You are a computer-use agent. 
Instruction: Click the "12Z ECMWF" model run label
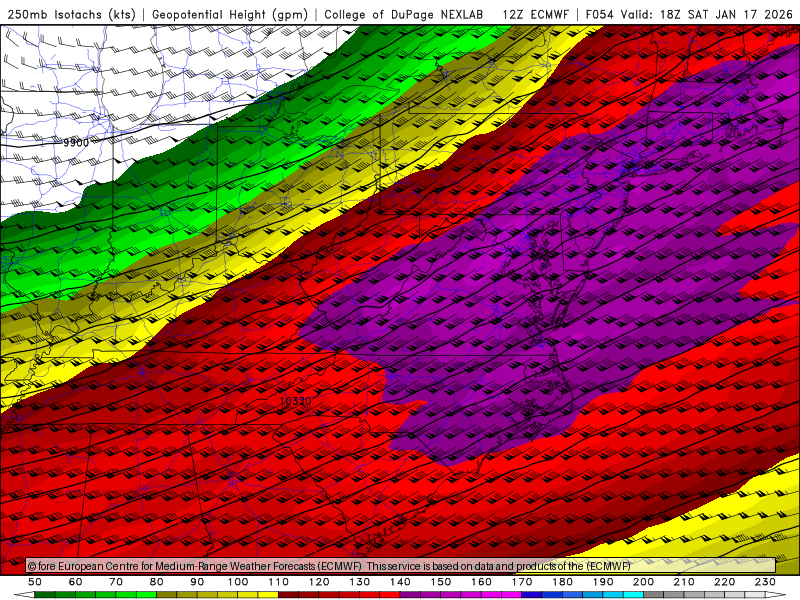click(535, 15)
